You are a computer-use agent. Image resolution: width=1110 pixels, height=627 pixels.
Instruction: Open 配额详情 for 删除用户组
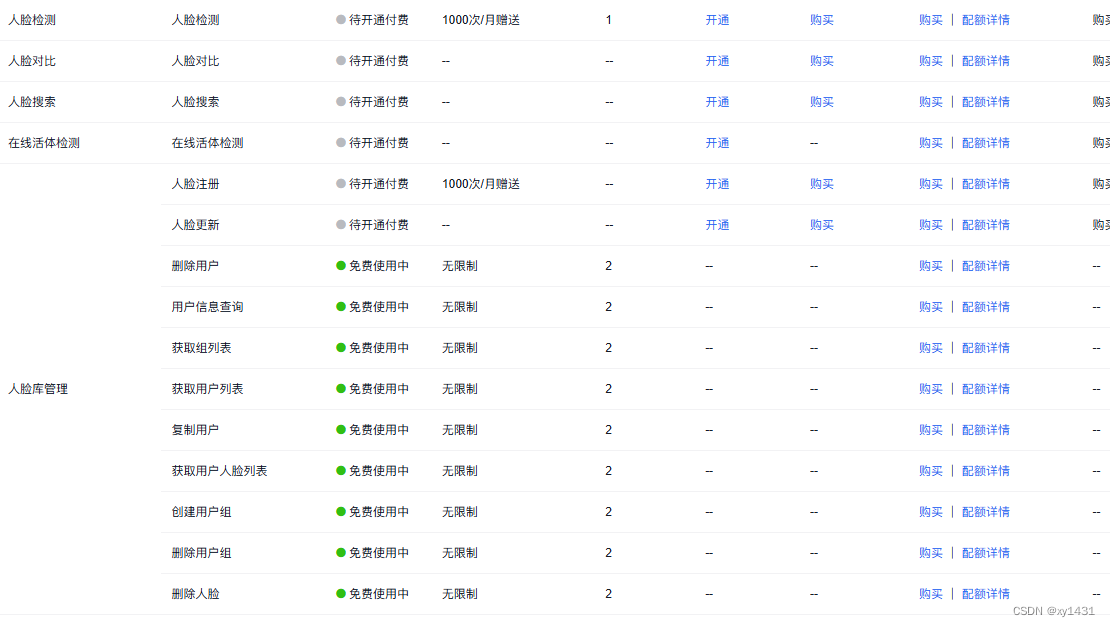click(x=986, y=552)
